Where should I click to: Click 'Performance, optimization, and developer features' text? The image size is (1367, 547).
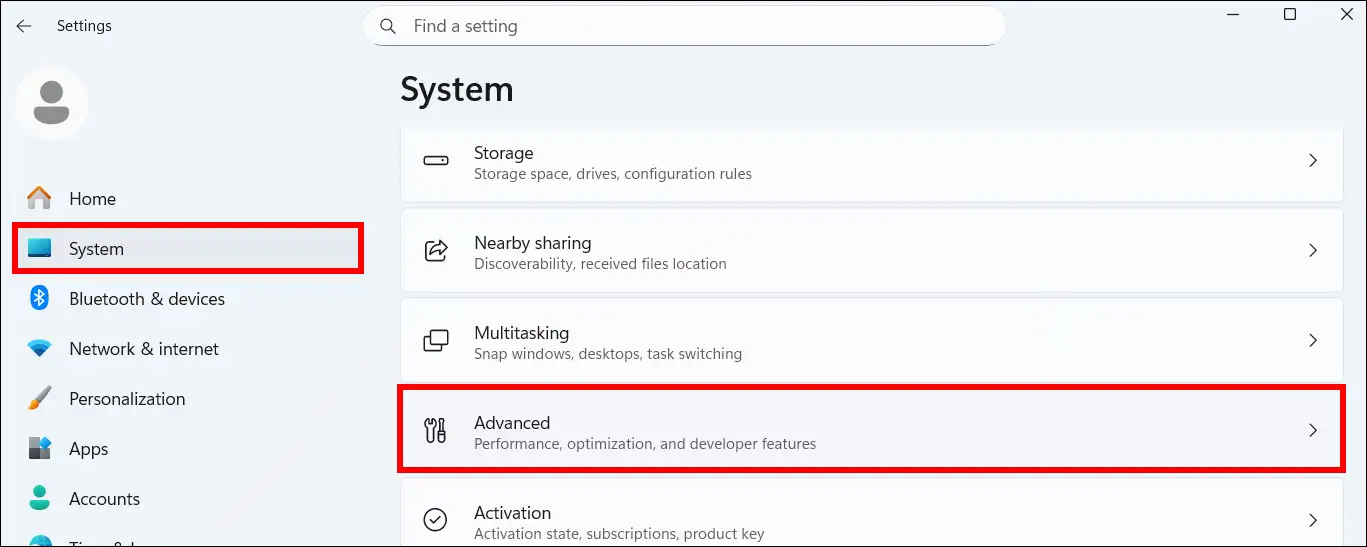[x=645, y=444]
